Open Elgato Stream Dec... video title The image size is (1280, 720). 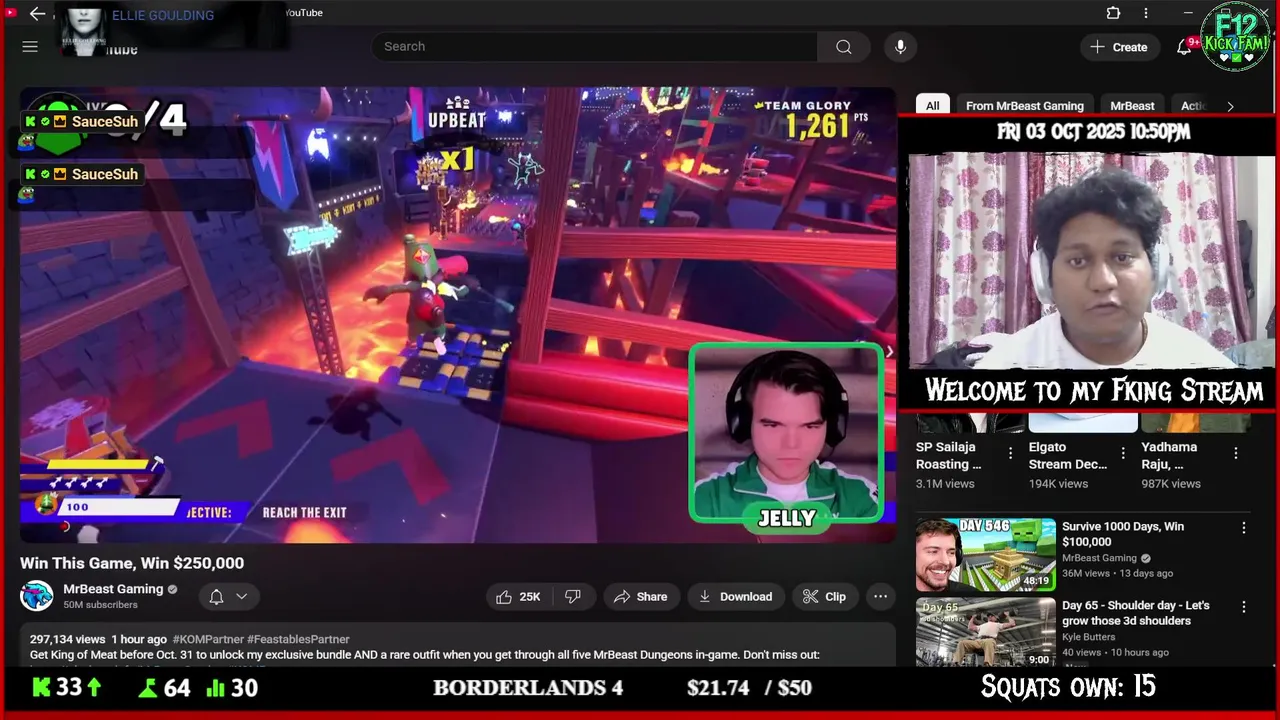tap(1068, 455)
